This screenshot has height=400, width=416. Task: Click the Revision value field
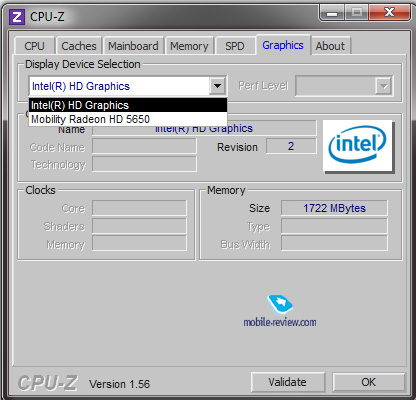(x=291, y=146)
